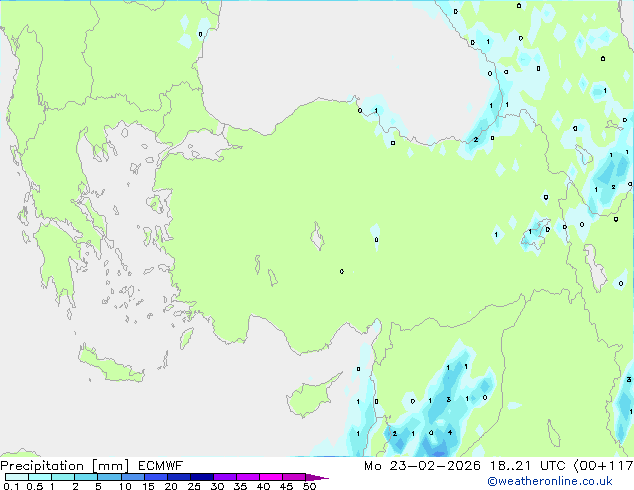Click the date 'Mo 23-02-2026' text
This screenshot has height=490, width=634.
tap(422, 466)
